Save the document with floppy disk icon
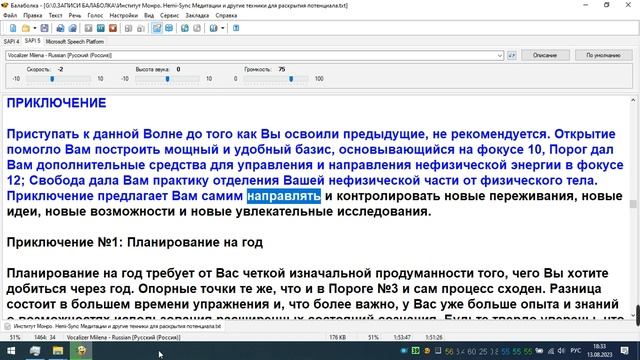This screenshot has height=360, width=640. click(x=44, y=28)
